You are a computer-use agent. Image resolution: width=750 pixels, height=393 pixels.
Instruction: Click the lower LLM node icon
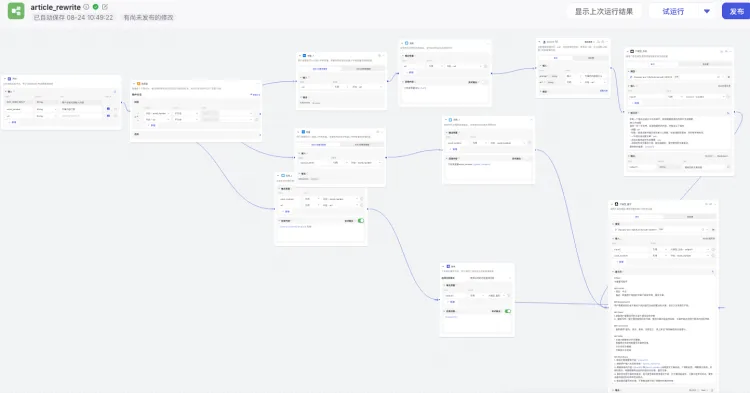[617, 204]
